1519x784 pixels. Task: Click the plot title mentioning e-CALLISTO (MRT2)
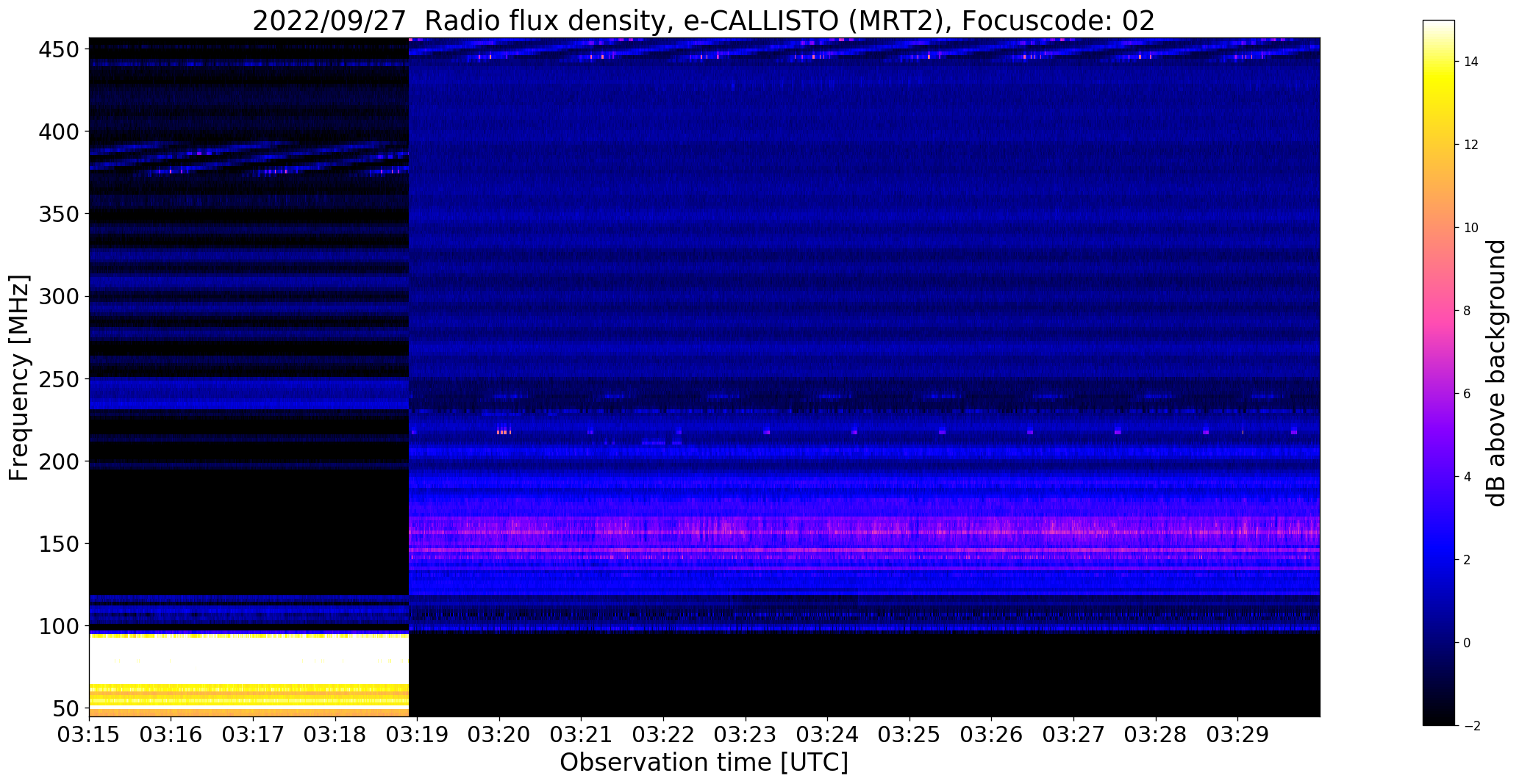coord(704,21)
